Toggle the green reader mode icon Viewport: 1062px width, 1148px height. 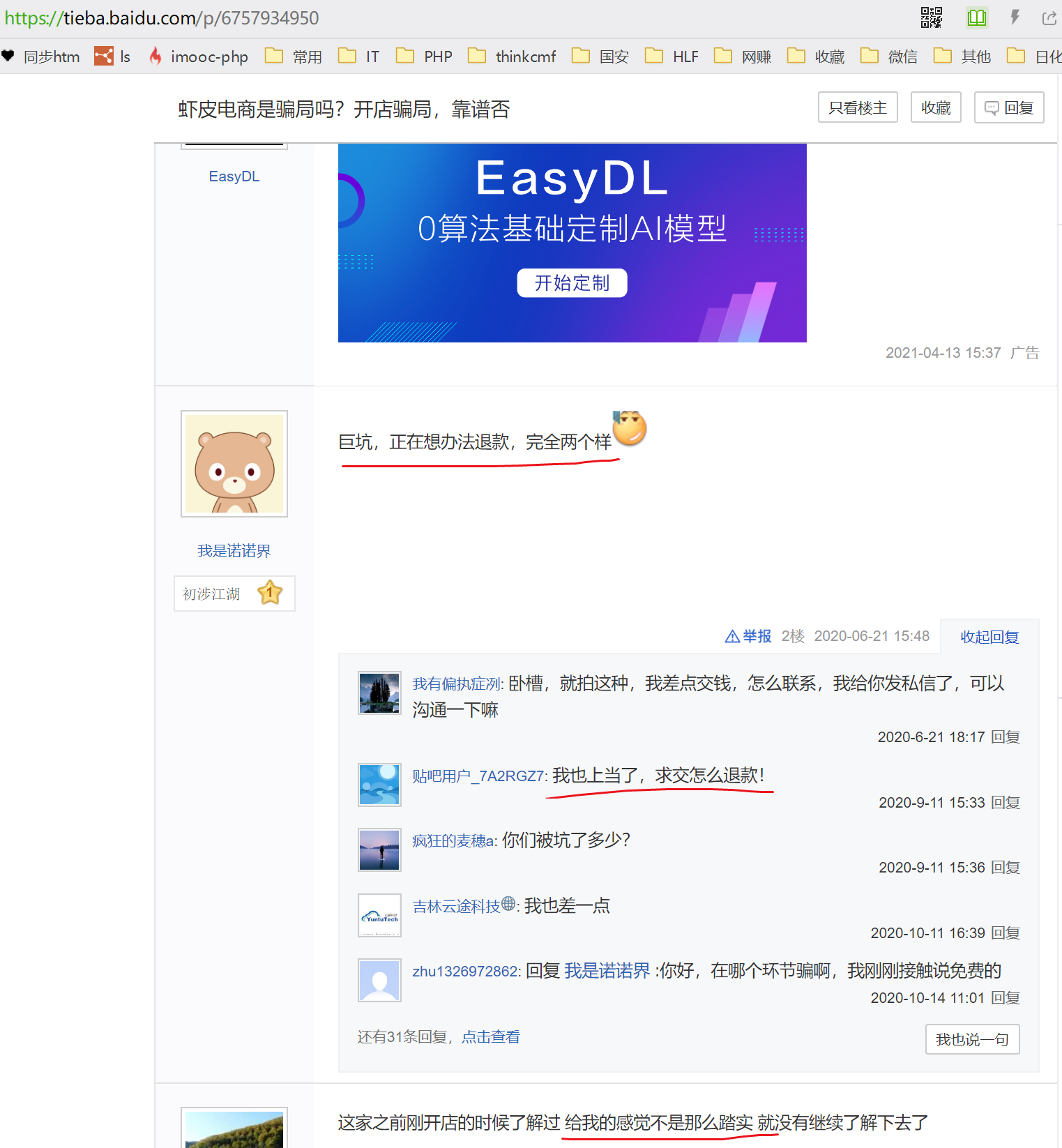(x=976, y=17)
